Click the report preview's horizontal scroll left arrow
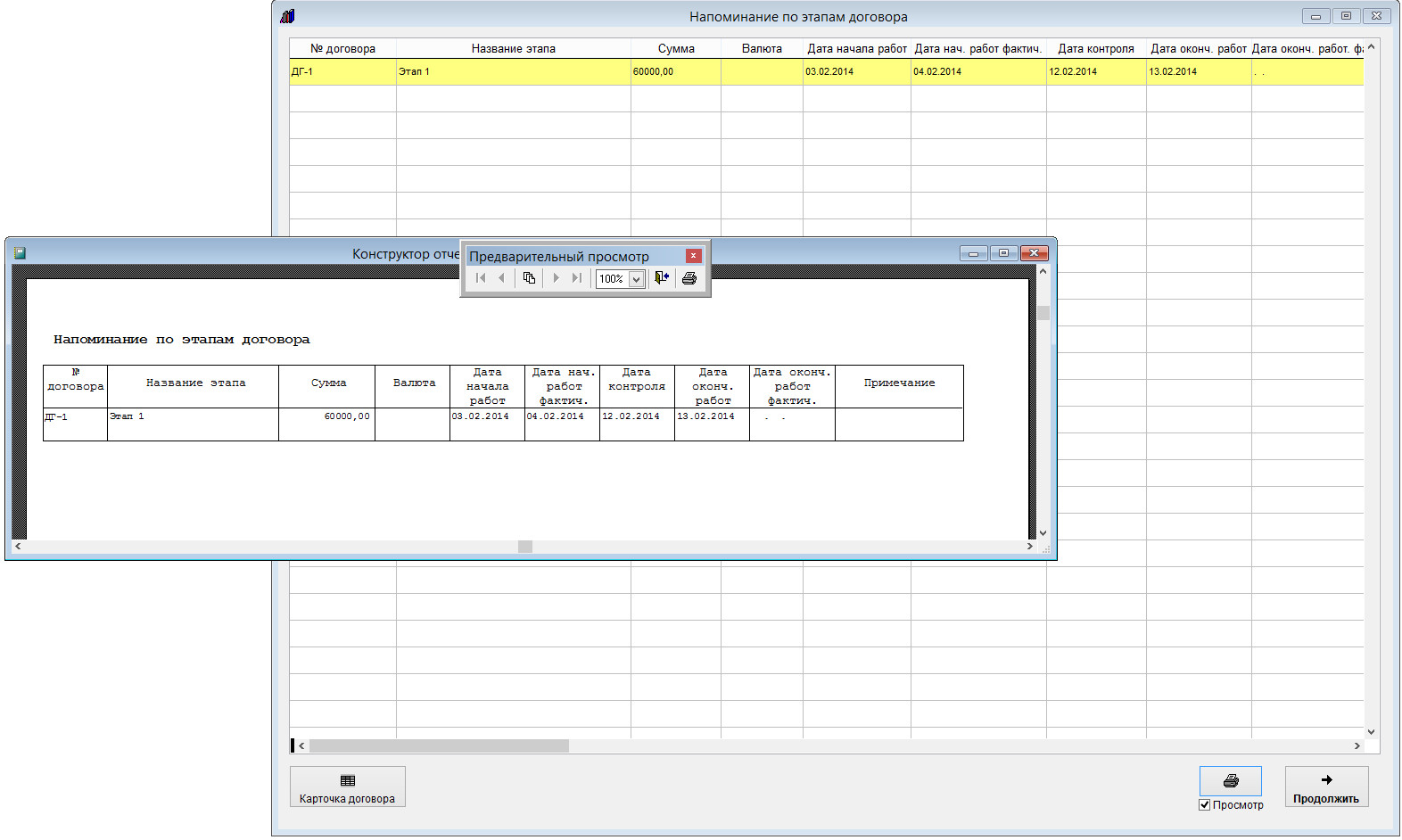The width and height of the screenshot is (1402, 840). (x=18, y=546)
